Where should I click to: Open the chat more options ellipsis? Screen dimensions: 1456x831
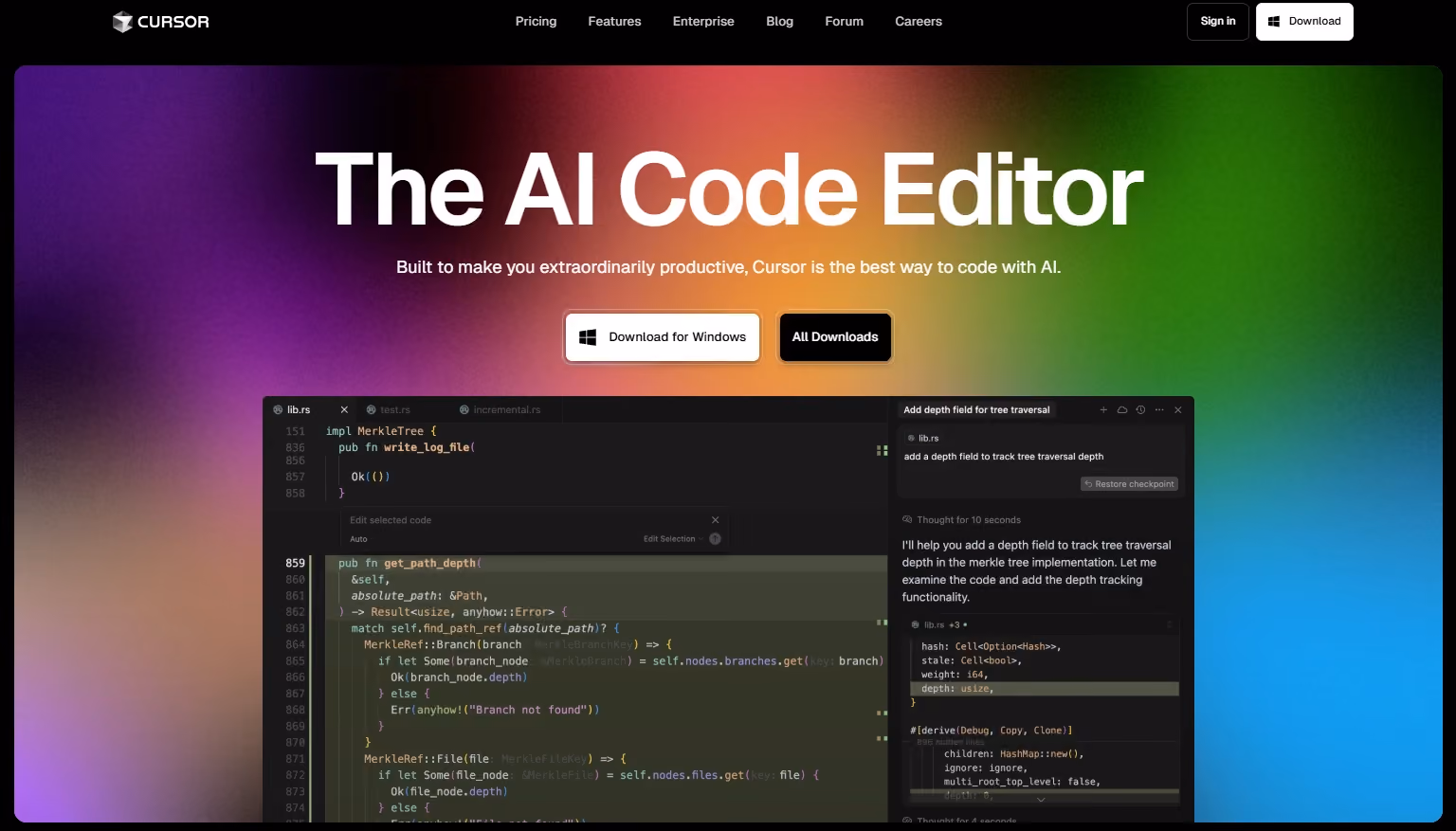point(1159,410)
